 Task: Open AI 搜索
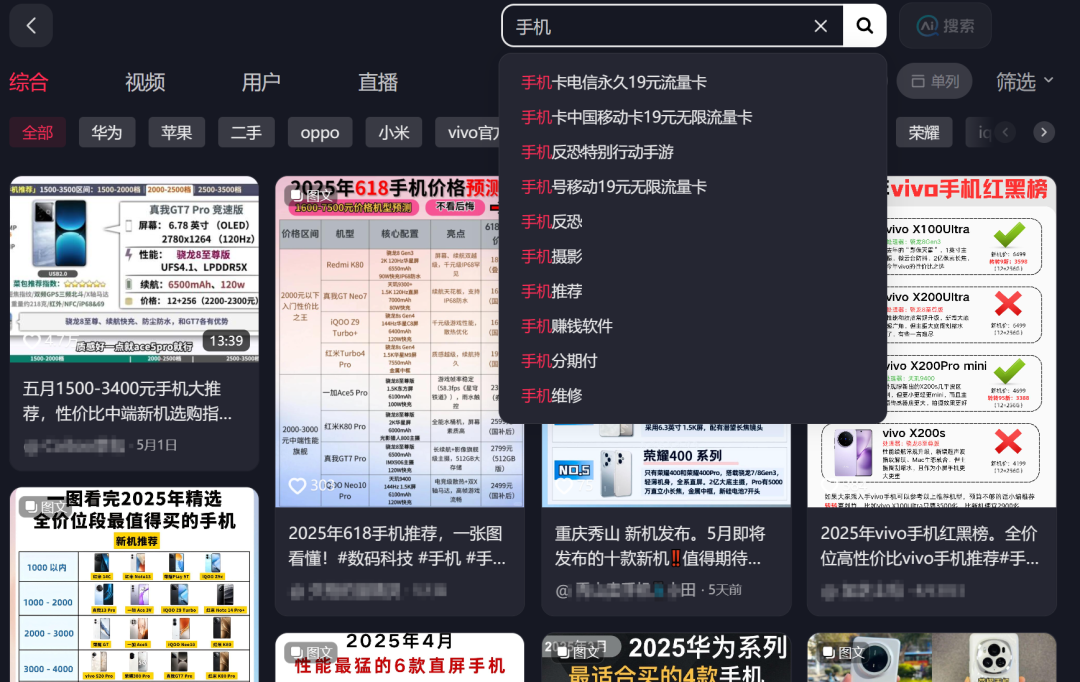945,26
